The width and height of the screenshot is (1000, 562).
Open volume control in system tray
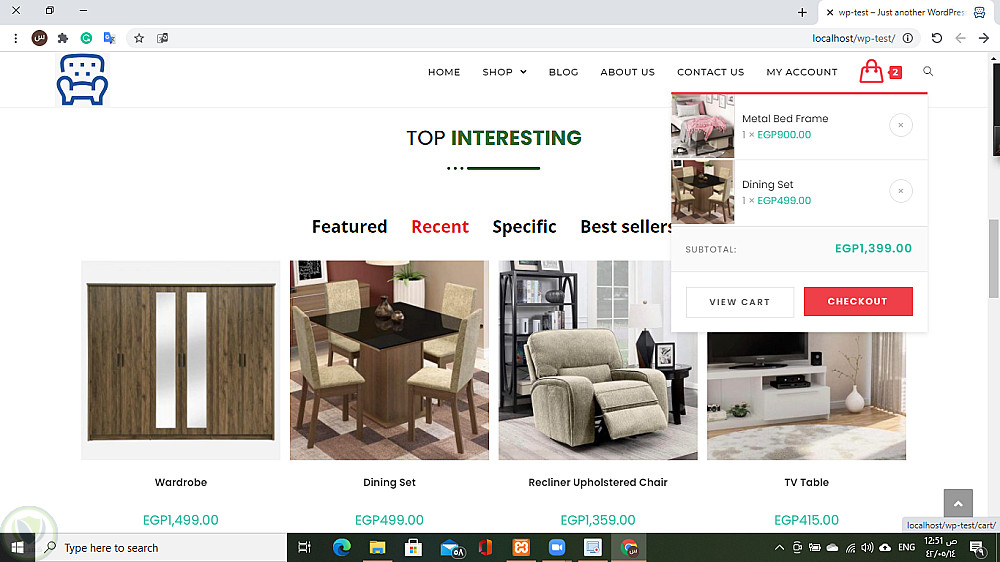[x=867, y=547]
